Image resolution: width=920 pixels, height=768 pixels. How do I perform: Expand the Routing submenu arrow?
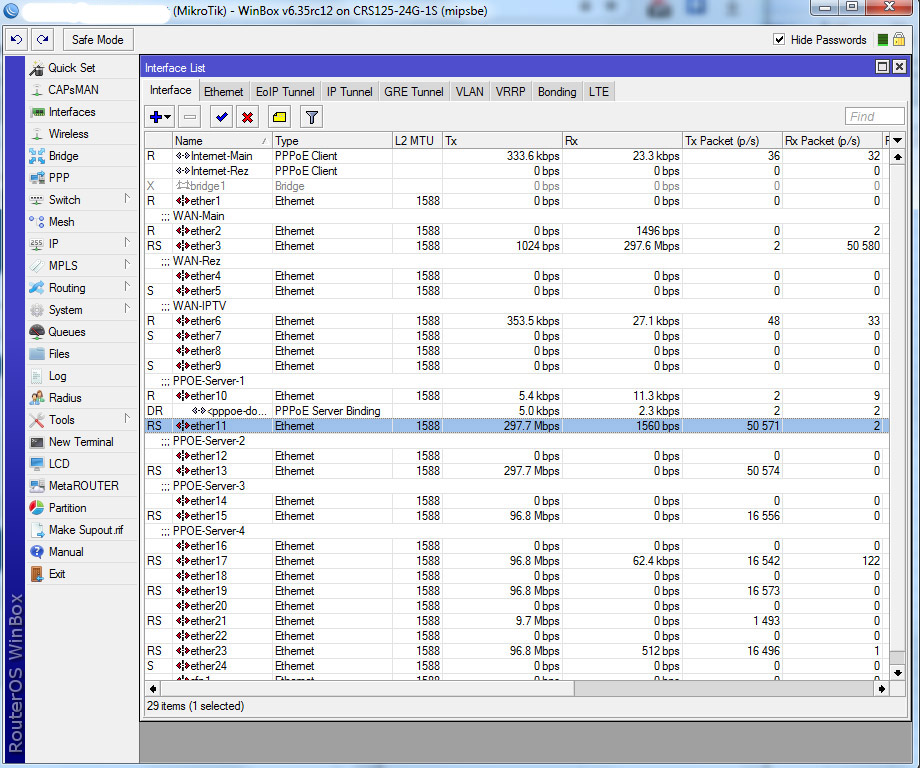[x=127, y=286]
